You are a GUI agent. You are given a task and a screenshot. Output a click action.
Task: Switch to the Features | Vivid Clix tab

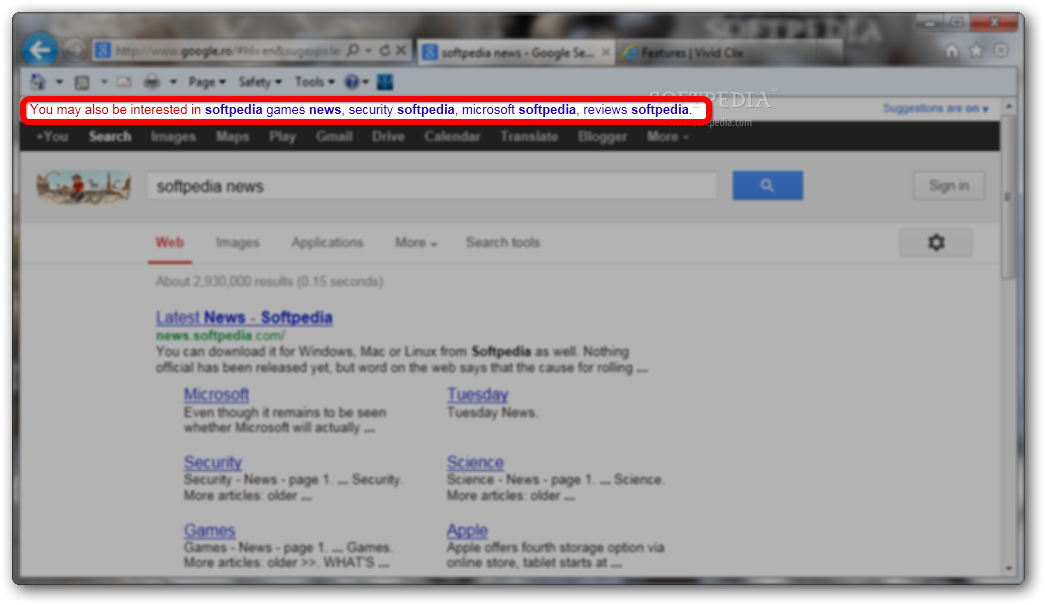tap(691, 53)
